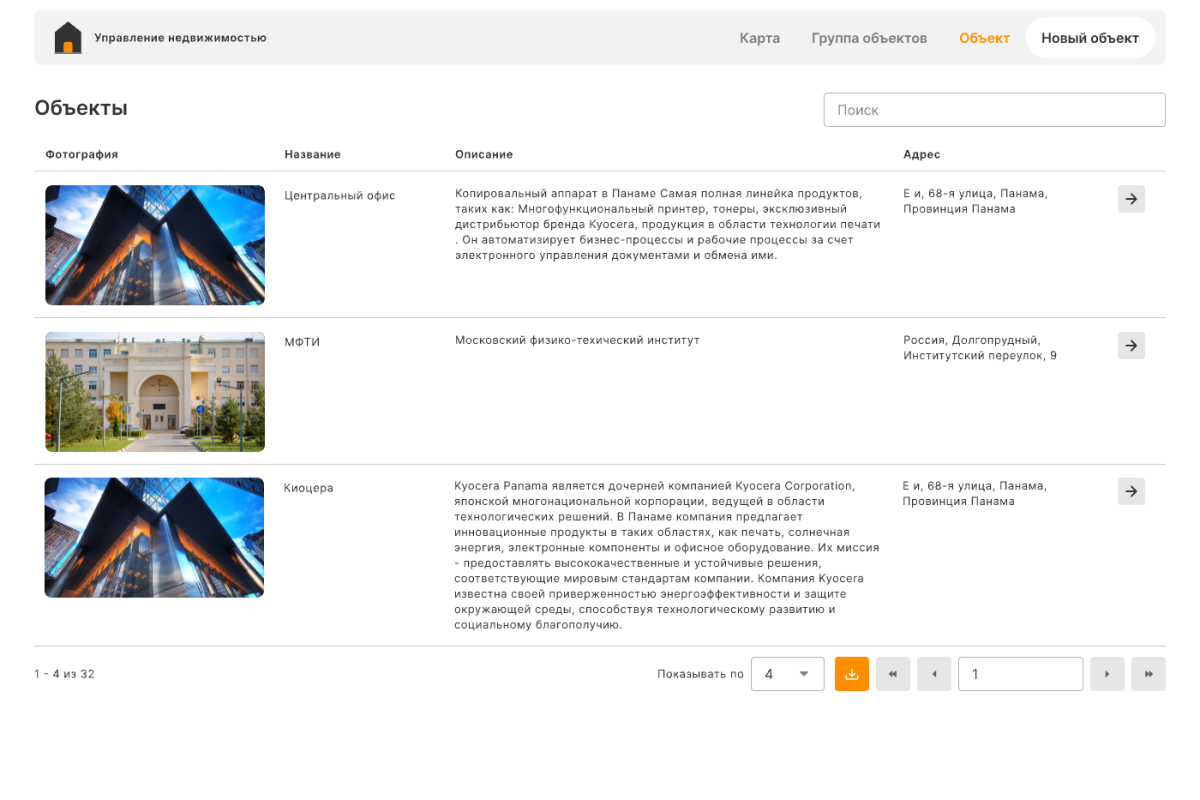Go to first page of results
1200x800 pixels.
[x=893, y=674]
